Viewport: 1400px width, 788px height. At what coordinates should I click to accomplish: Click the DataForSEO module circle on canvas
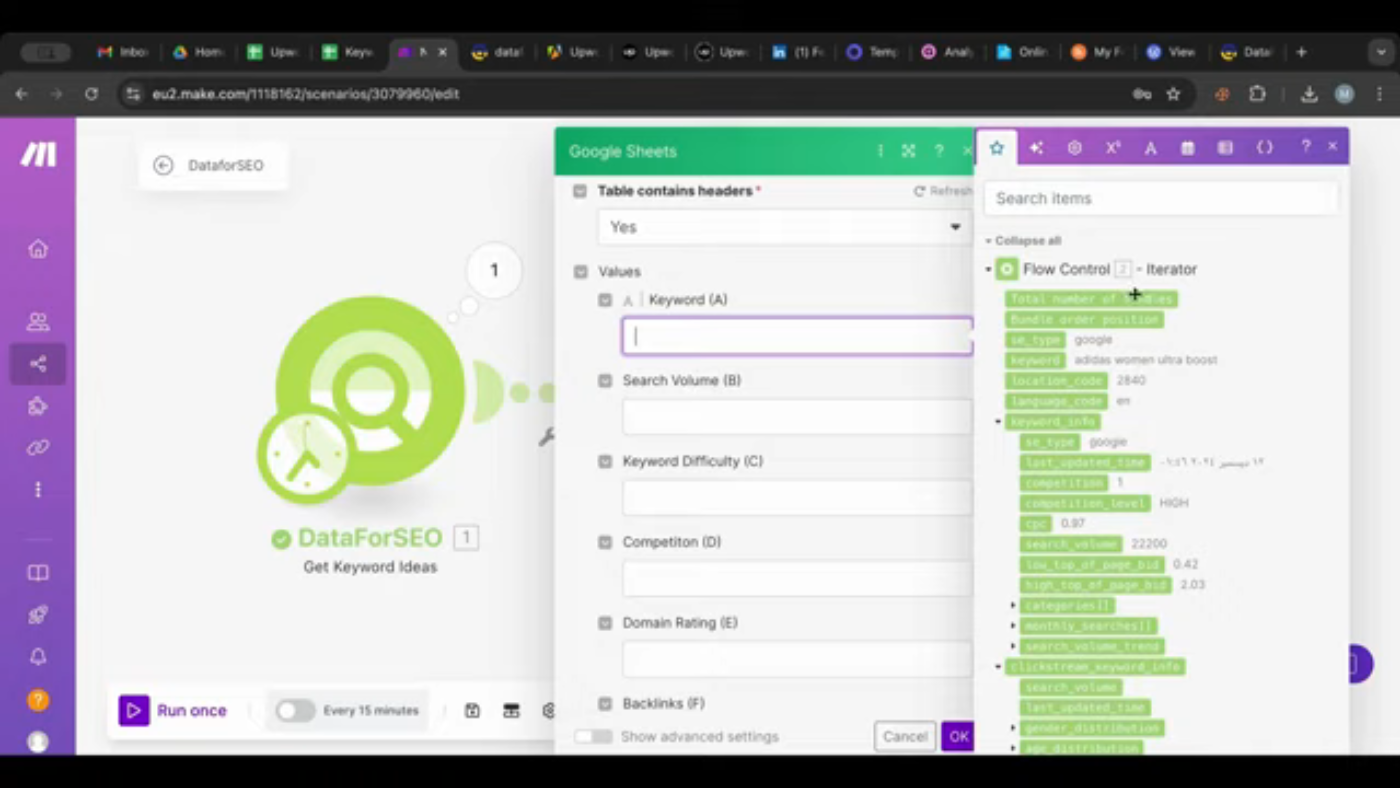tap(369, 391)
